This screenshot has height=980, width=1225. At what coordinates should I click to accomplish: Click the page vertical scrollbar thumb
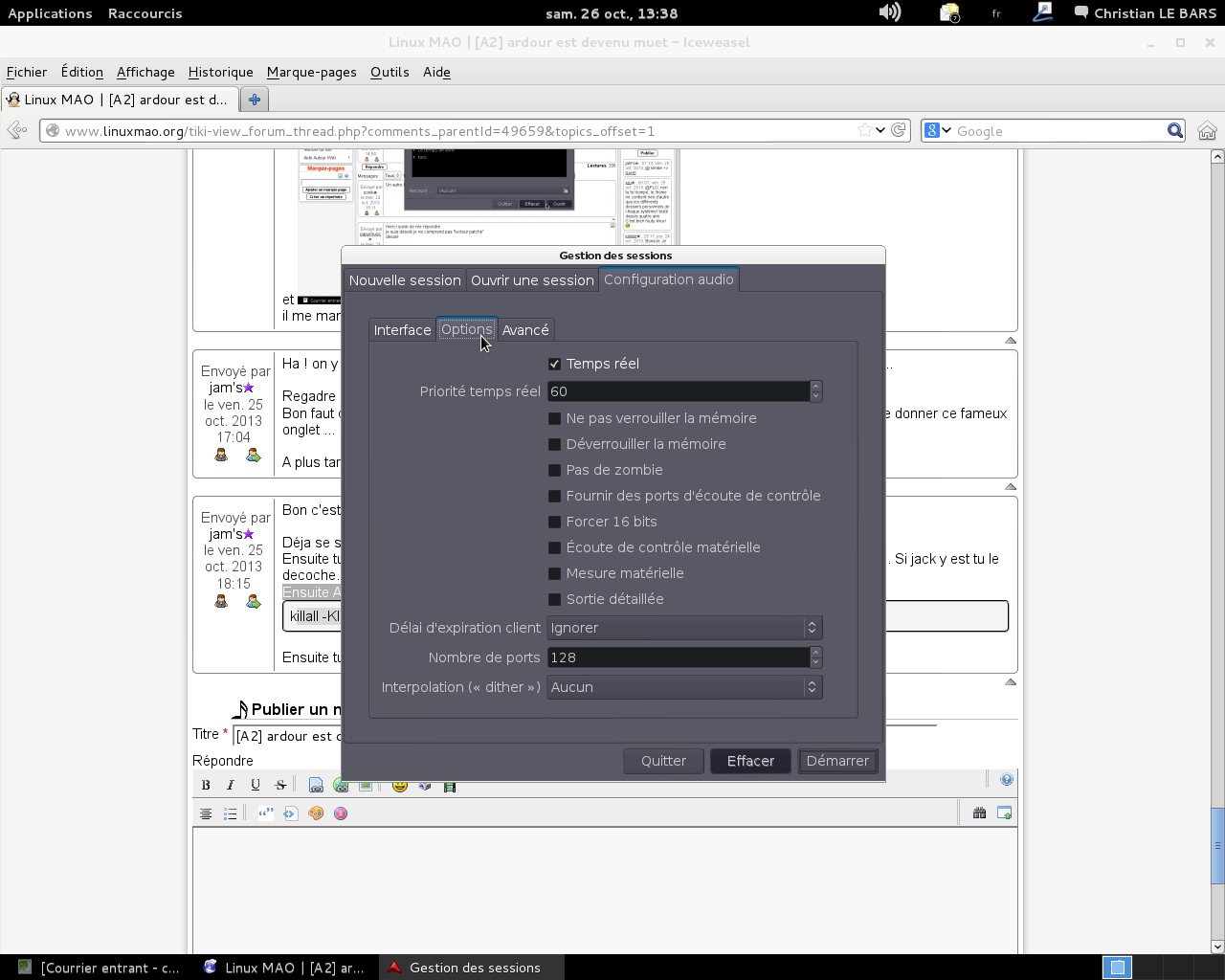[1217, 845]
